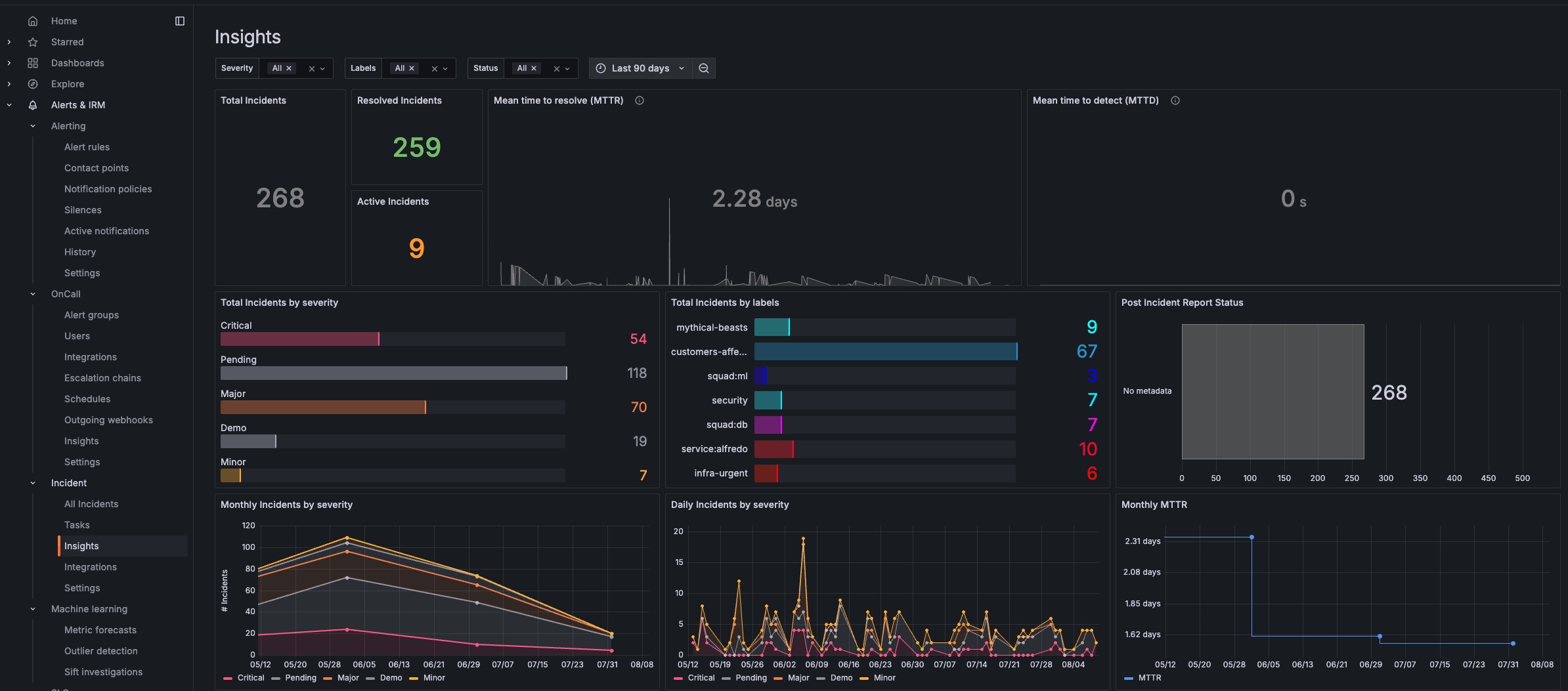Select All Incidents under Incident
The image size is (1568, 691).
click(91, 503)
